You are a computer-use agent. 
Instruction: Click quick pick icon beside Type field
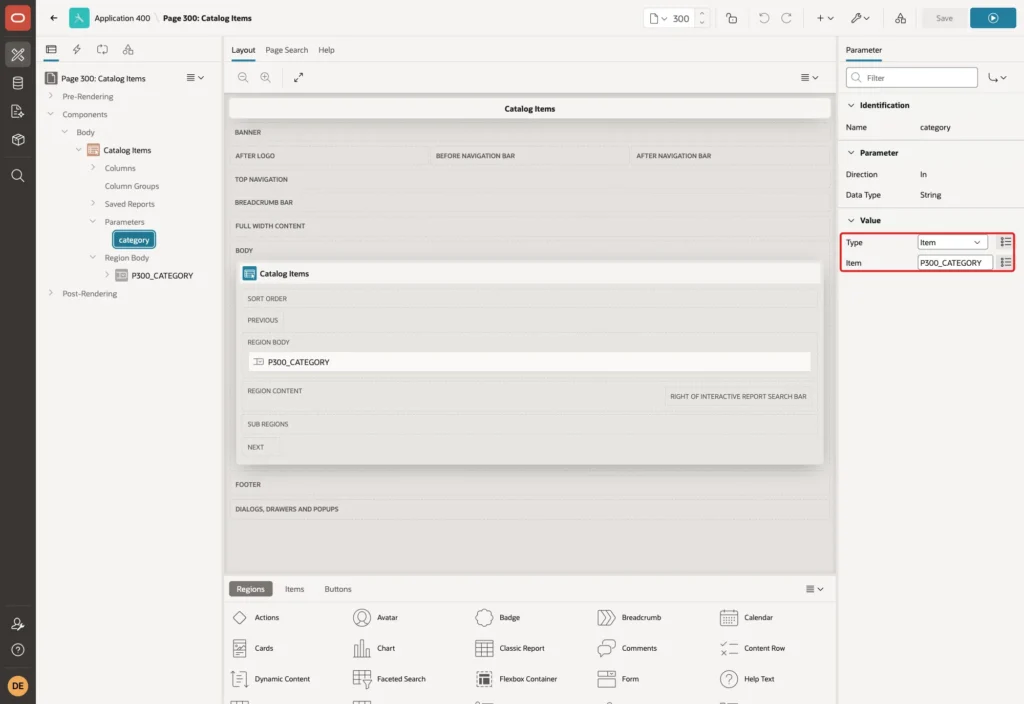[x=1006, y=242]
